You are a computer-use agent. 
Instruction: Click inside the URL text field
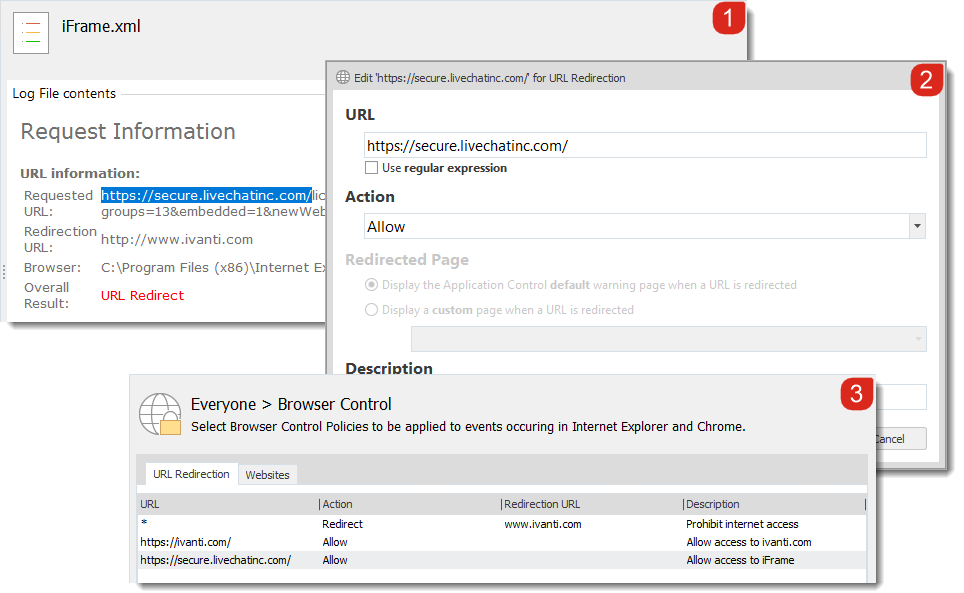[x=644, y=146]
